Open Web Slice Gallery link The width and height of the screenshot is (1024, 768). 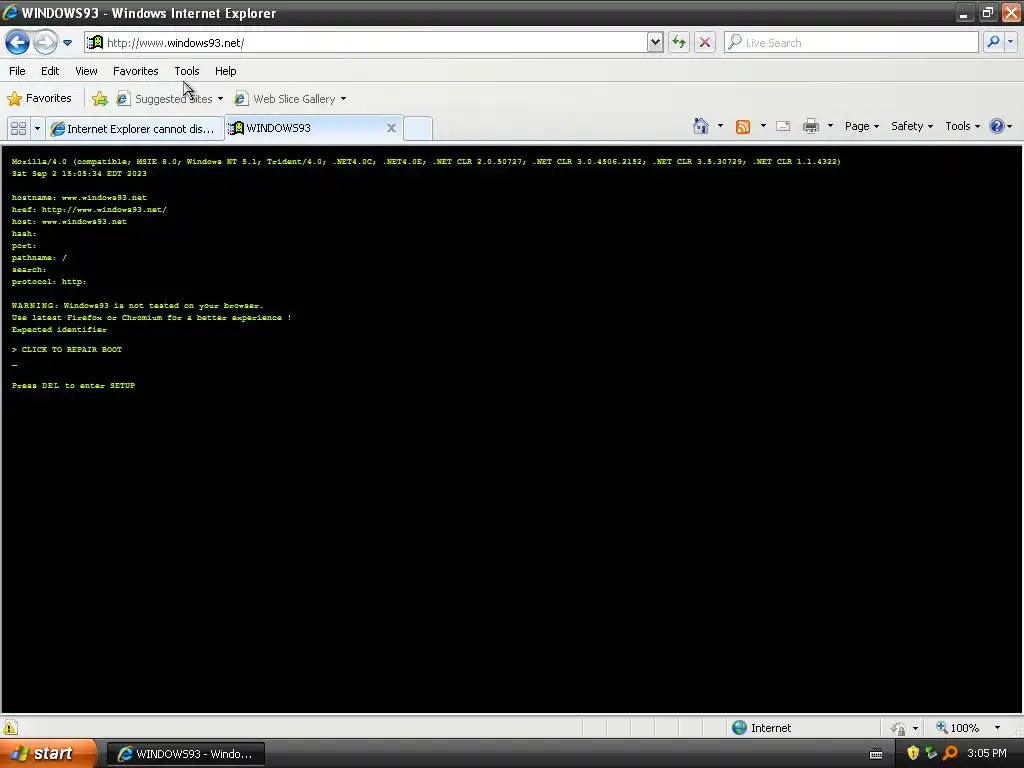[285, 99]
